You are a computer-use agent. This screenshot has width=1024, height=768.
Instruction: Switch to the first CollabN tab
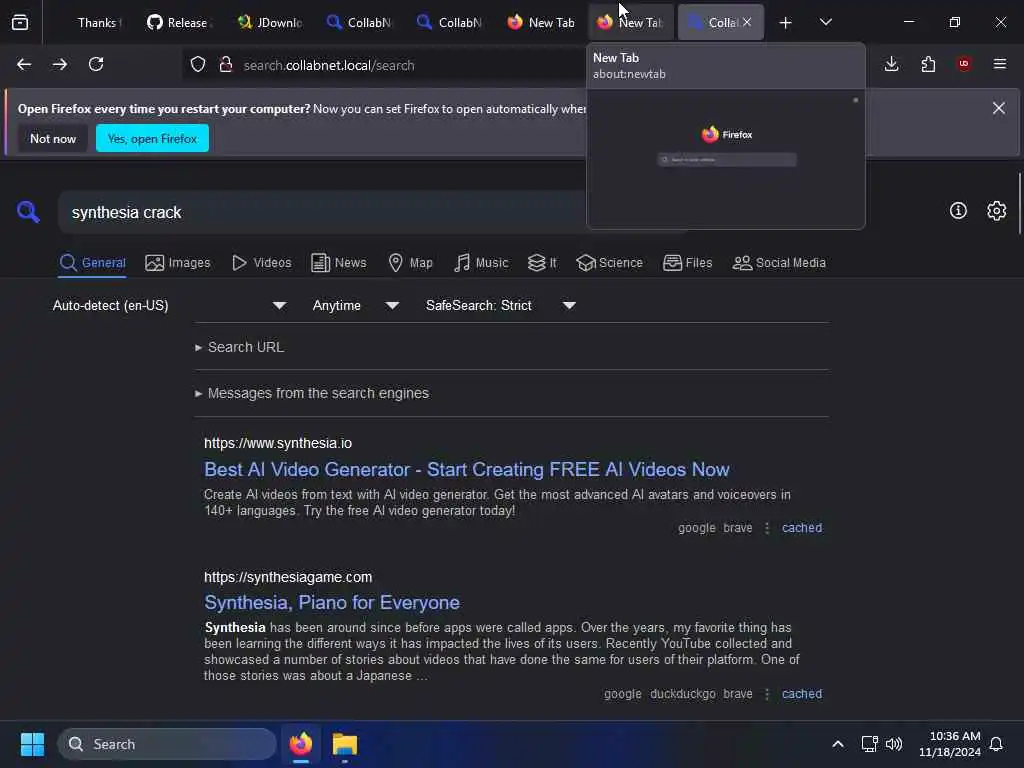(359, 22)
